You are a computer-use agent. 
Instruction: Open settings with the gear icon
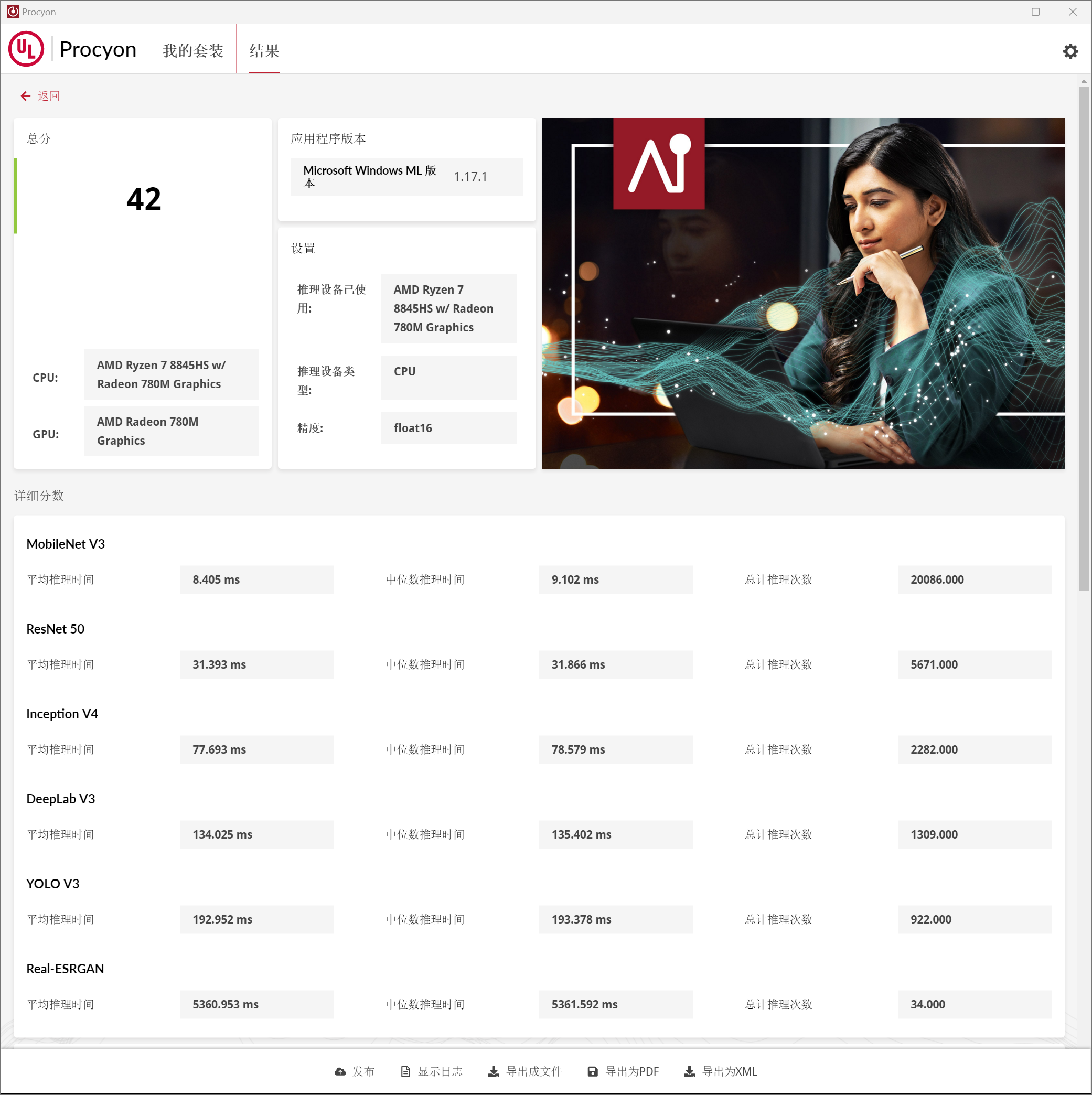tap(1070, 51)
